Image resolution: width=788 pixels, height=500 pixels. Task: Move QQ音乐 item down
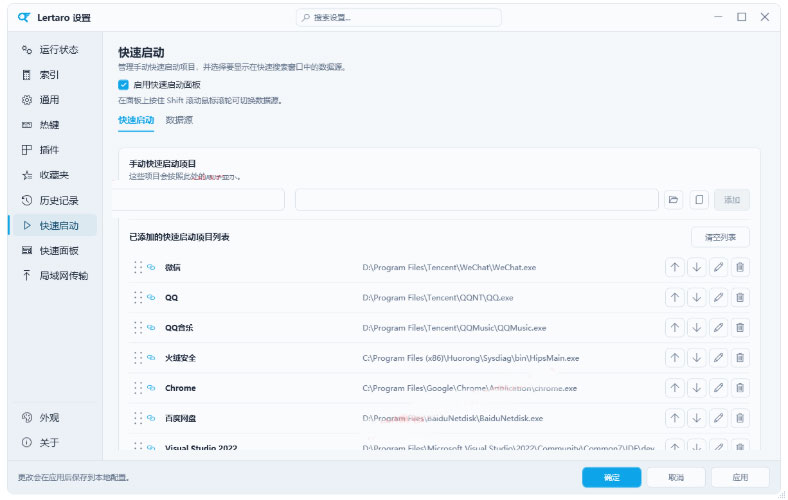coord(697,328)
